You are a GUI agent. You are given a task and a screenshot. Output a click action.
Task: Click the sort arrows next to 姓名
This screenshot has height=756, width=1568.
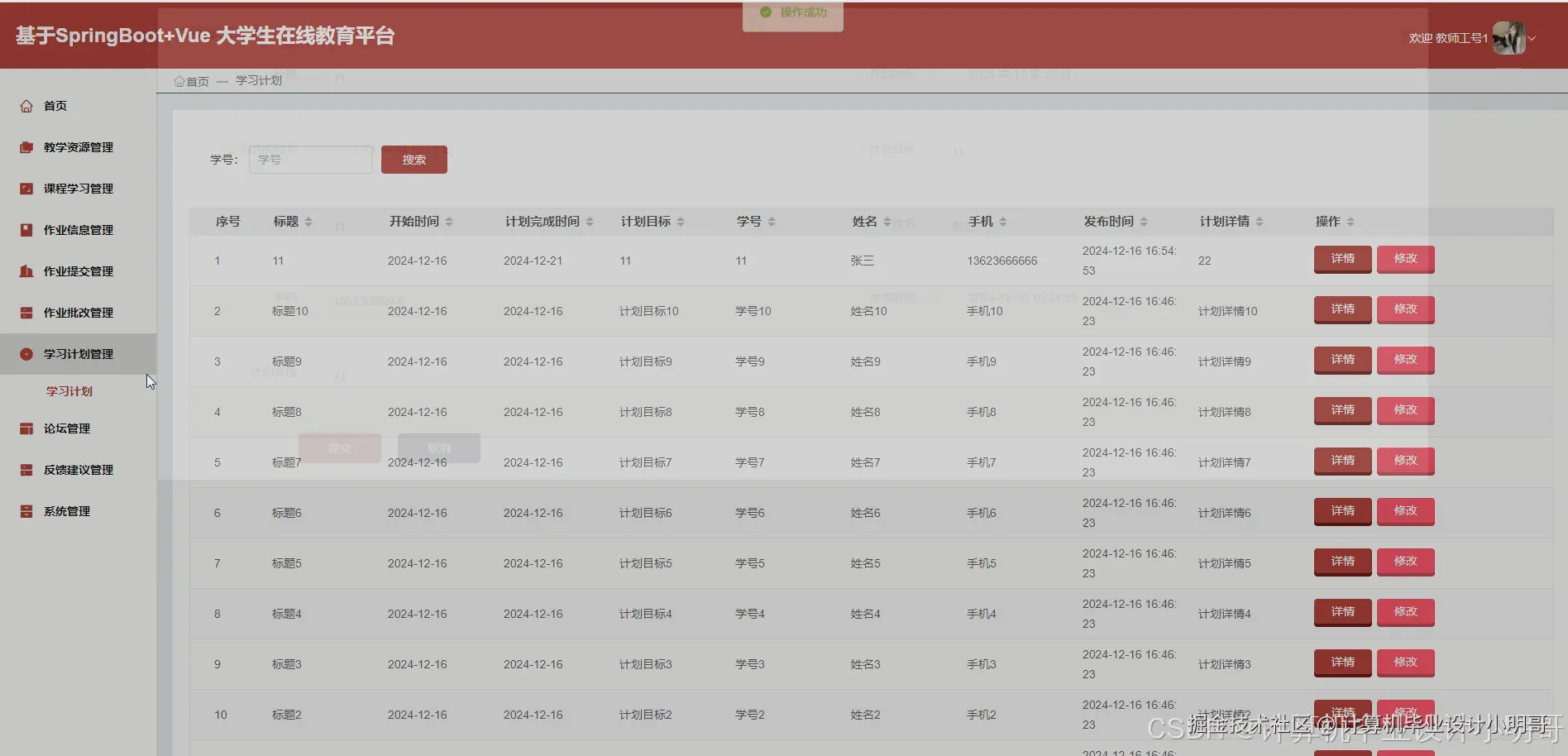(x=887, y=222)
